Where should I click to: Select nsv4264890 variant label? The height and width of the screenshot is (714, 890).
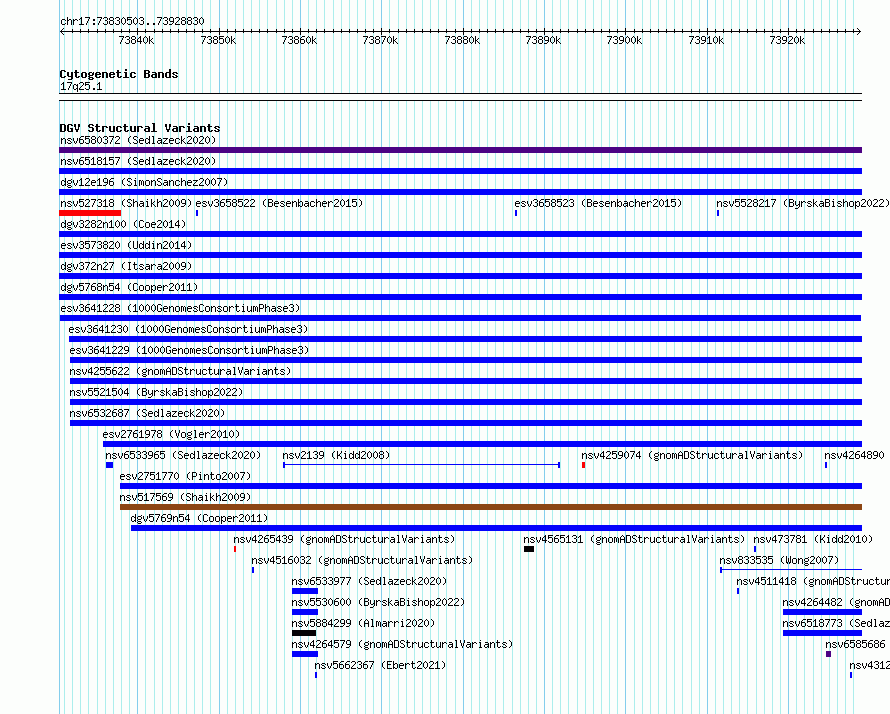click(x=854, y=455)
